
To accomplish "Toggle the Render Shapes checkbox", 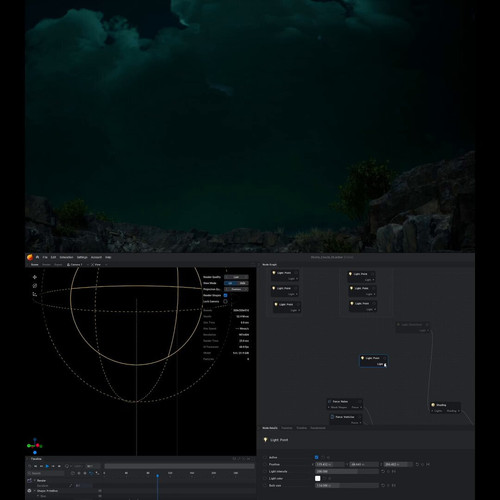I will (x=226, y=295).
